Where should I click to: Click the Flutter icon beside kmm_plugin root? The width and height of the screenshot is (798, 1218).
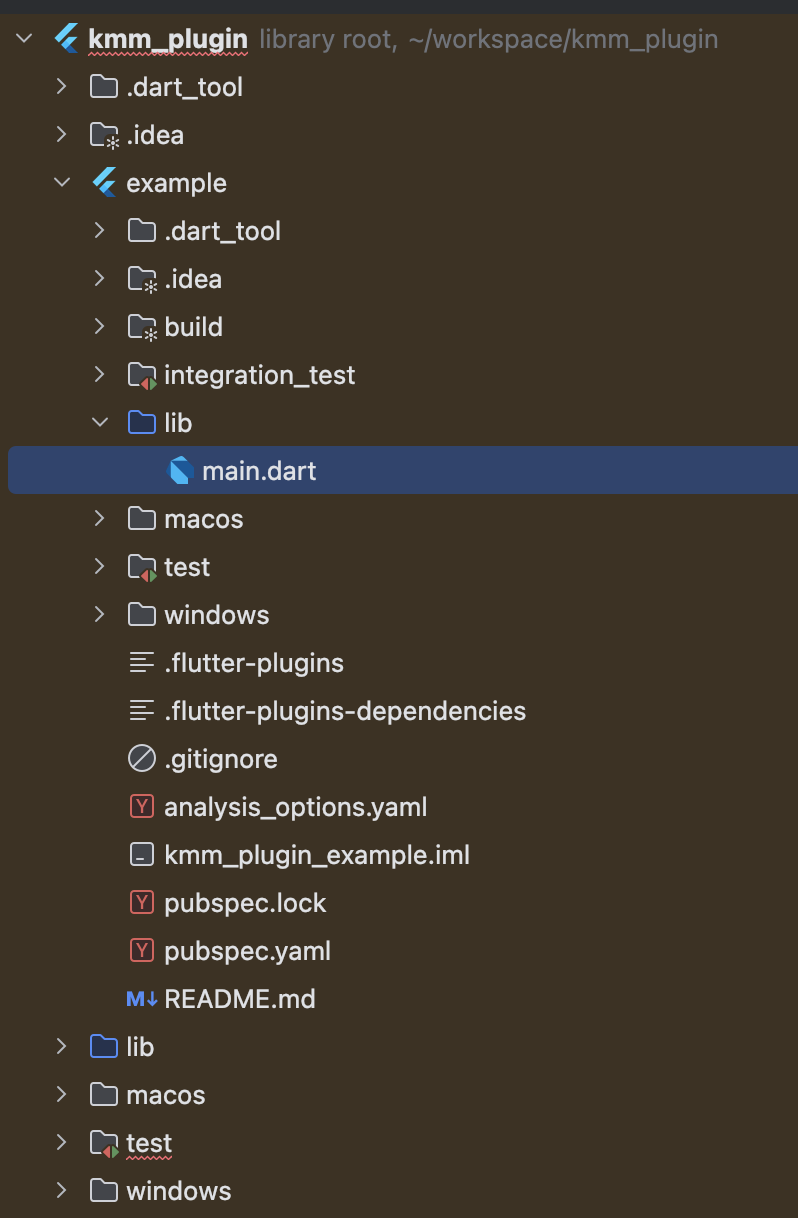[x=66, y=39]
